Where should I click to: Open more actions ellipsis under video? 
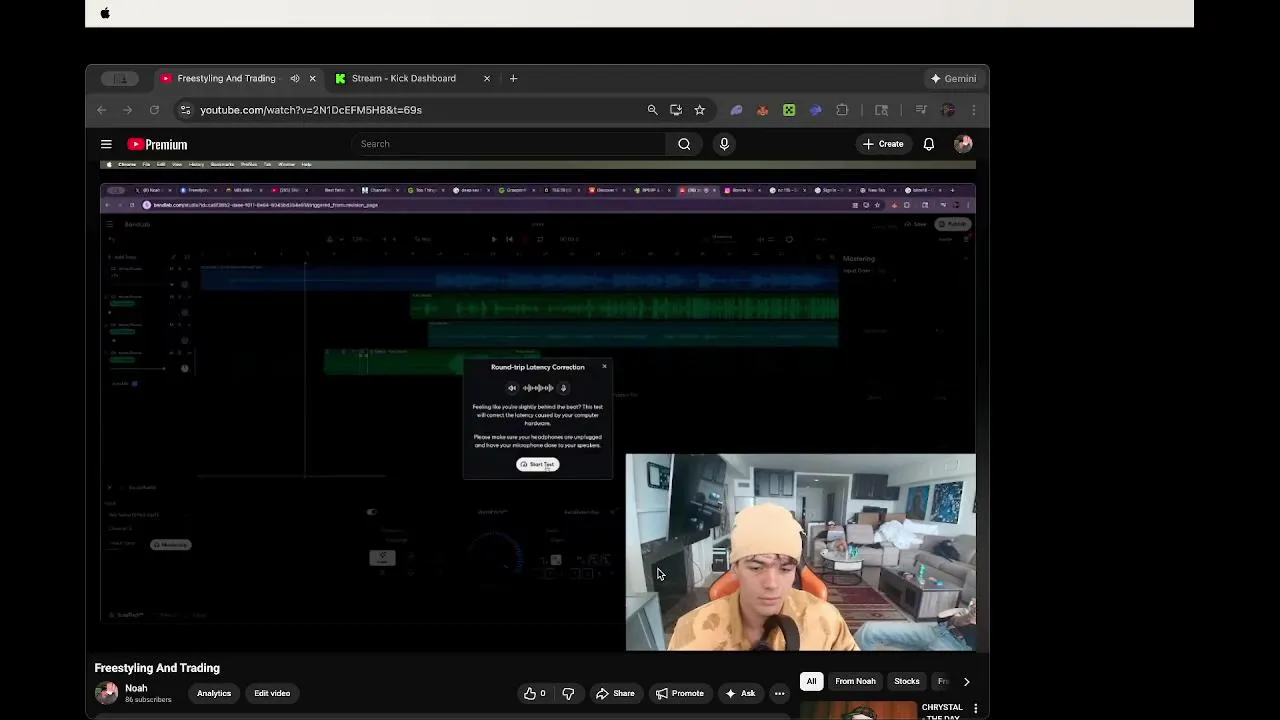[779, 693]
